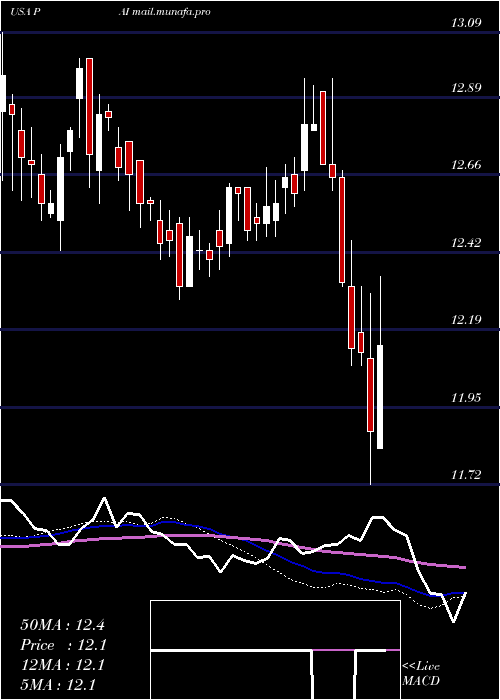Viewport: 500px width, 700px height.
Task: Click the 12.89 price axis label
Action: tap(466, 88)
